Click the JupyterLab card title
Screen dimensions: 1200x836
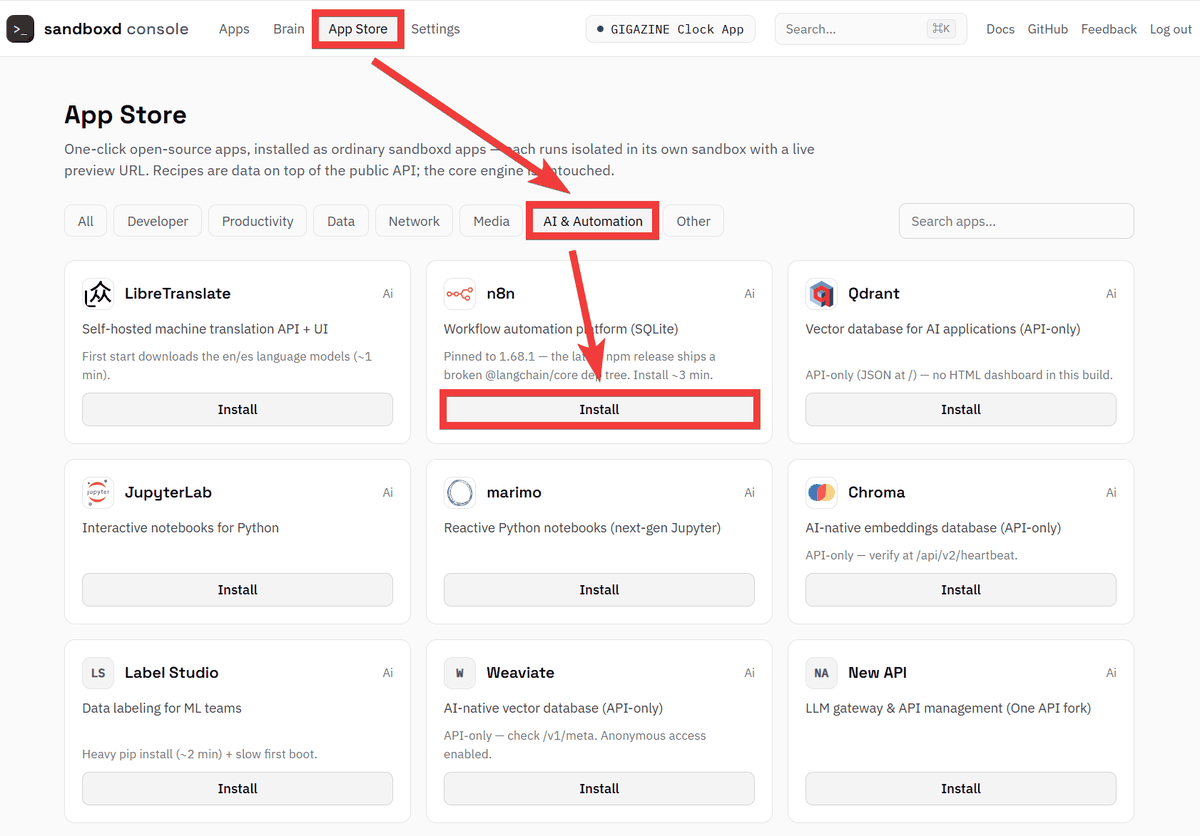[168, 493]
